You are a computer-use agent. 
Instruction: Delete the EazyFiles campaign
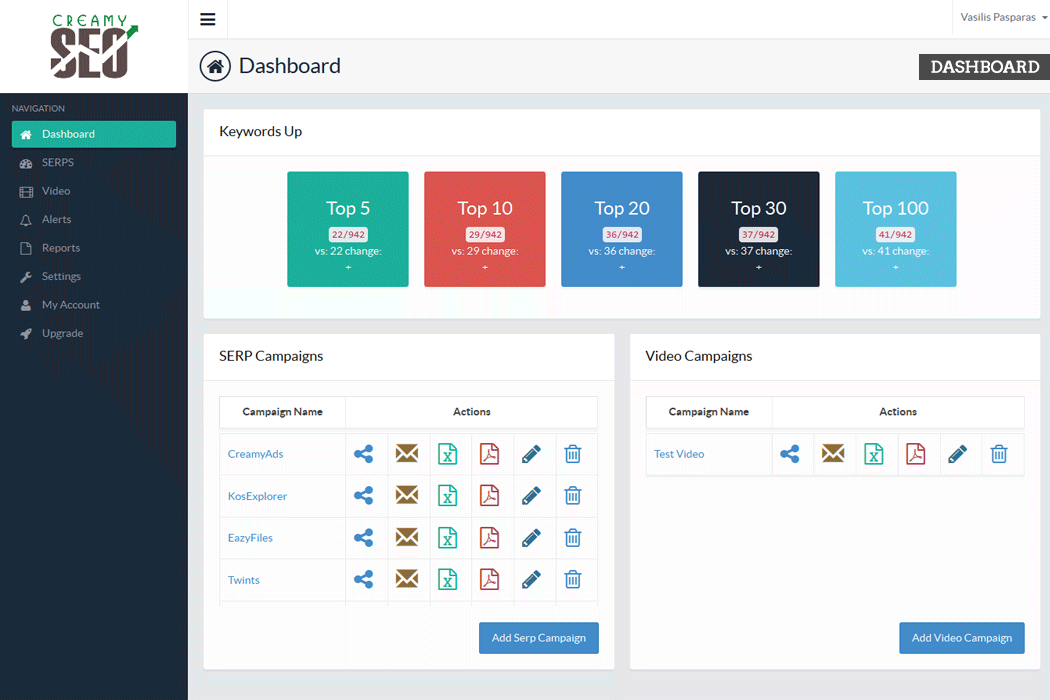click(573, 538)
